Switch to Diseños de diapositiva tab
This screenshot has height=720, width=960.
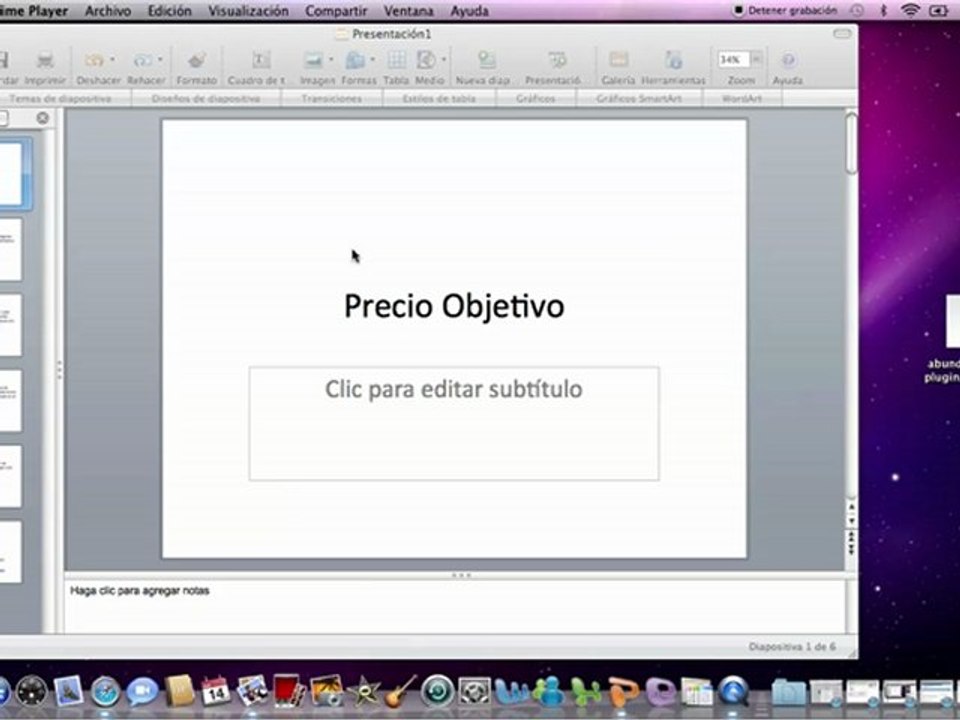(206, 99)
